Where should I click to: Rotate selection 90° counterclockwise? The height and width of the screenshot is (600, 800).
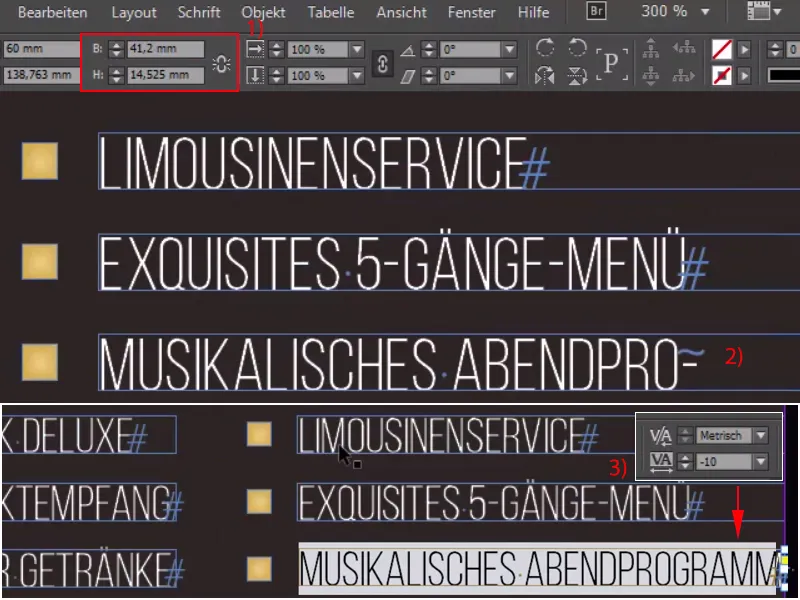577,48
